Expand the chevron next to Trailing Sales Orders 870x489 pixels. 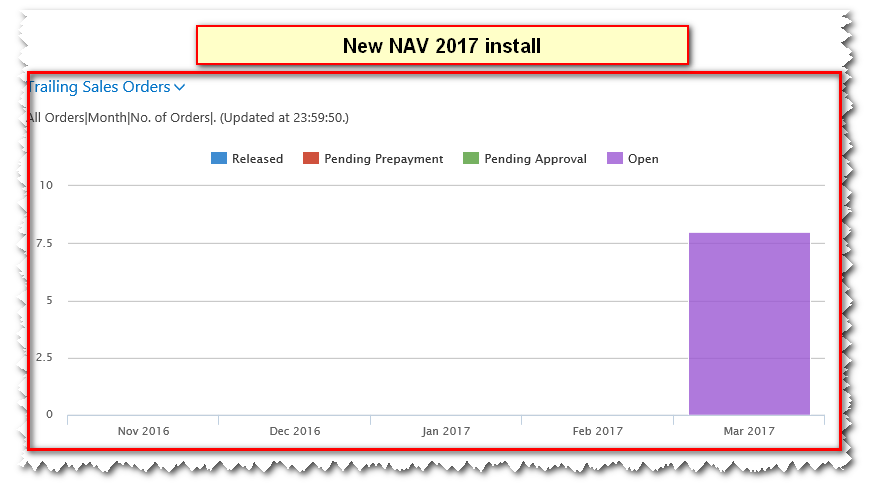point(180,88)
